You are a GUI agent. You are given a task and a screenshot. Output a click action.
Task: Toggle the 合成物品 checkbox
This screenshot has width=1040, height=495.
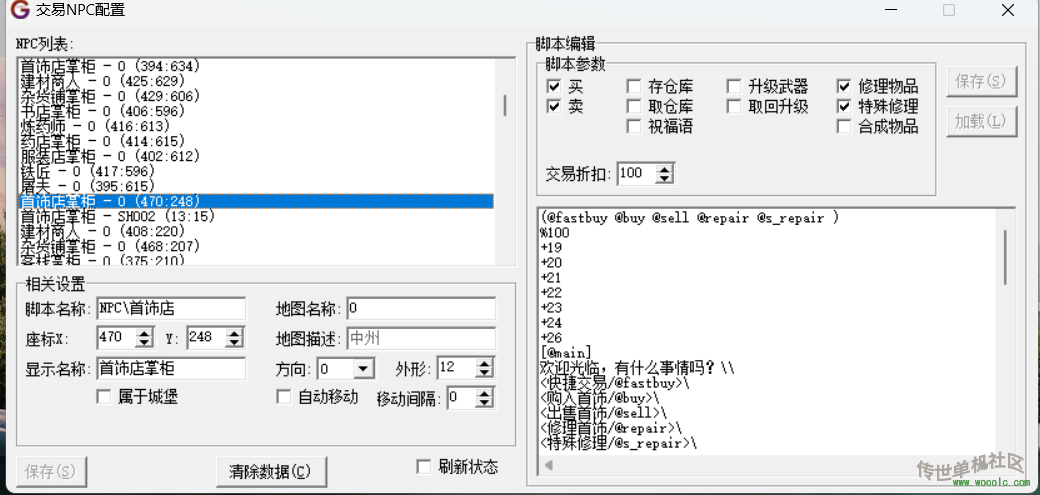(844, 127)
